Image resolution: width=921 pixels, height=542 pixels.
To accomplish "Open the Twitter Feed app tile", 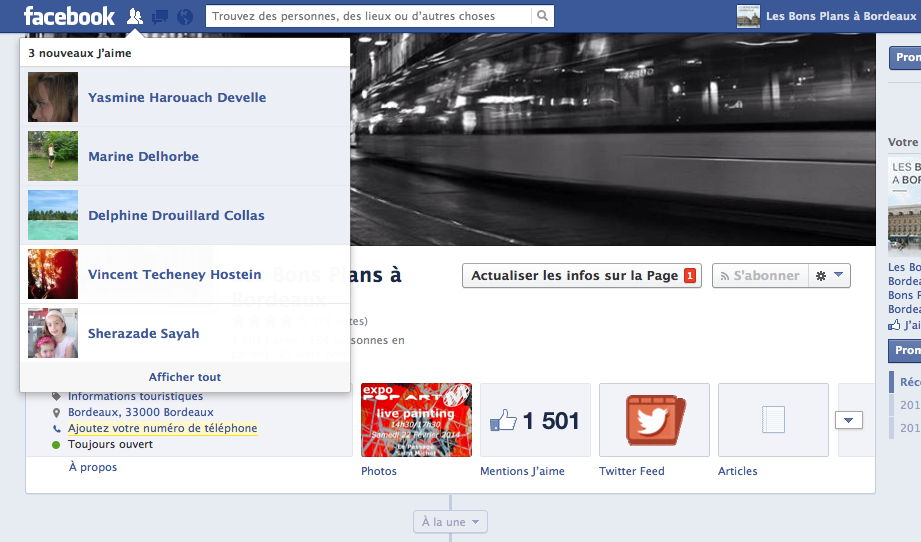I will pos(654,420).
